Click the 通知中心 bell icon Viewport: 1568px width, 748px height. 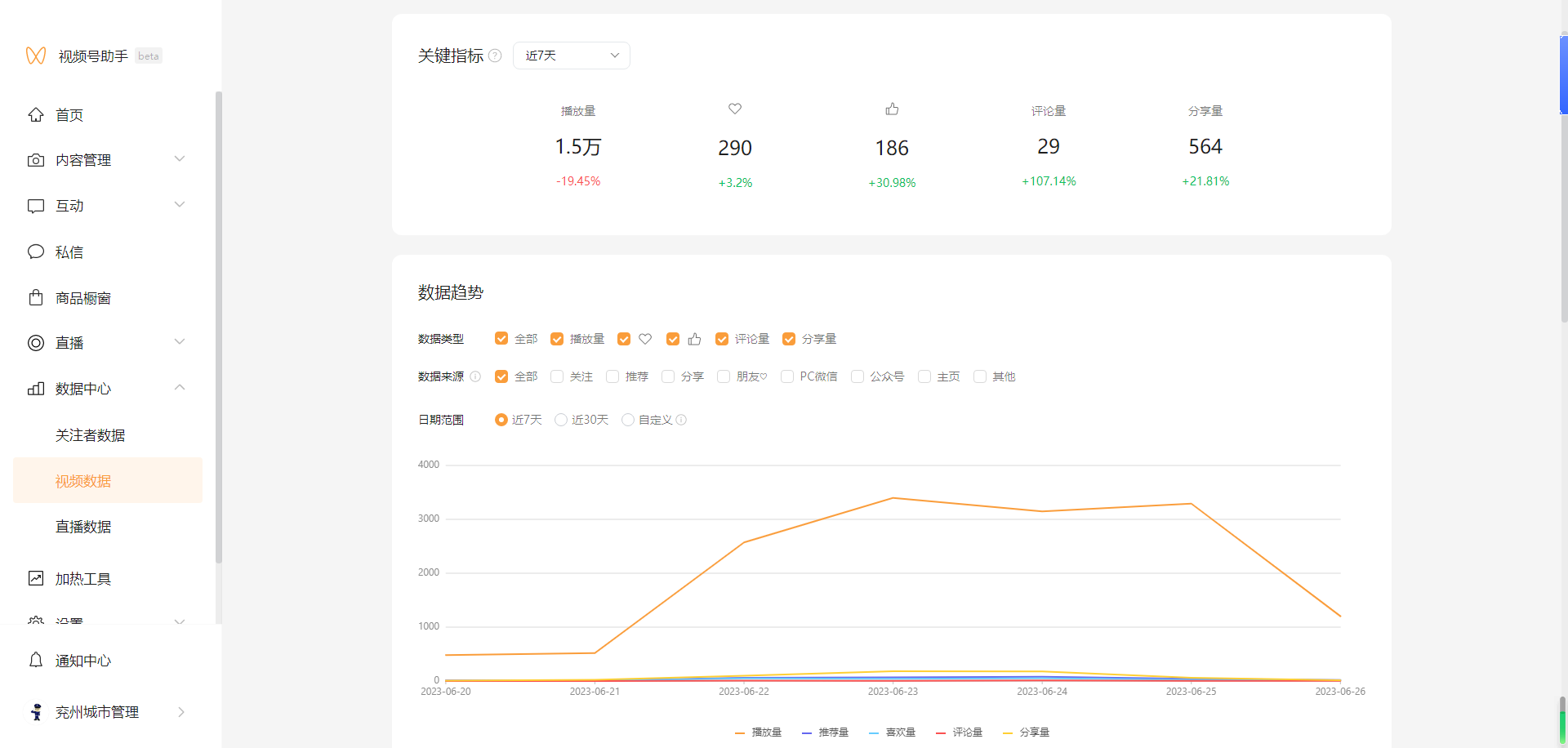pos(36,660)
